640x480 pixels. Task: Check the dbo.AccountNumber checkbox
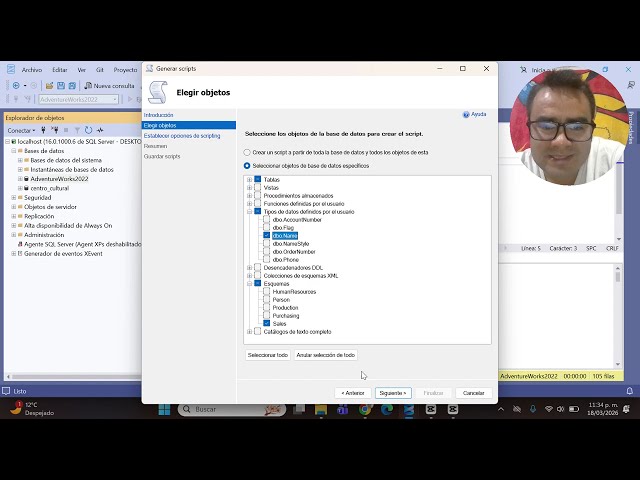267,220
